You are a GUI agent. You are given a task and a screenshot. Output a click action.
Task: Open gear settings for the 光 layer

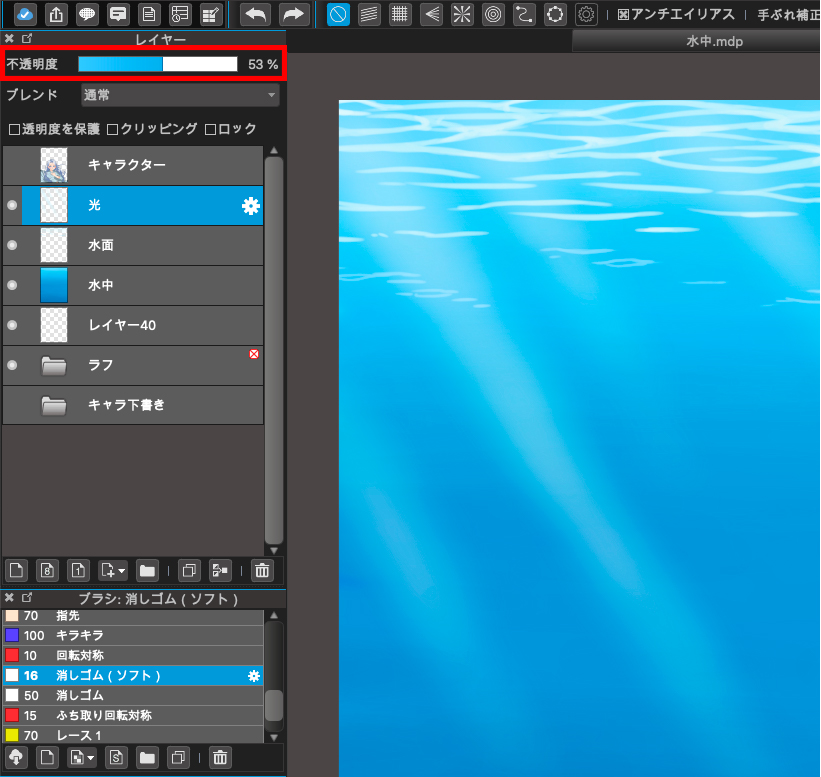click(x=251, y=206)
